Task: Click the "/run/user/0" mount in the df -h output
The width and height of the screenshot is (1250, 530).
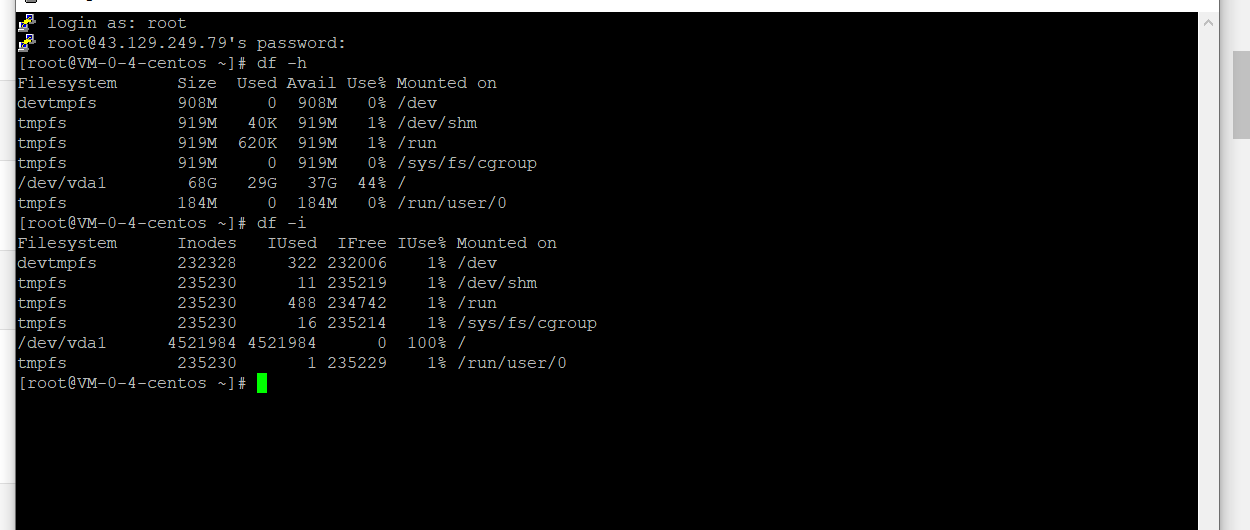Action: pos(452,203)
